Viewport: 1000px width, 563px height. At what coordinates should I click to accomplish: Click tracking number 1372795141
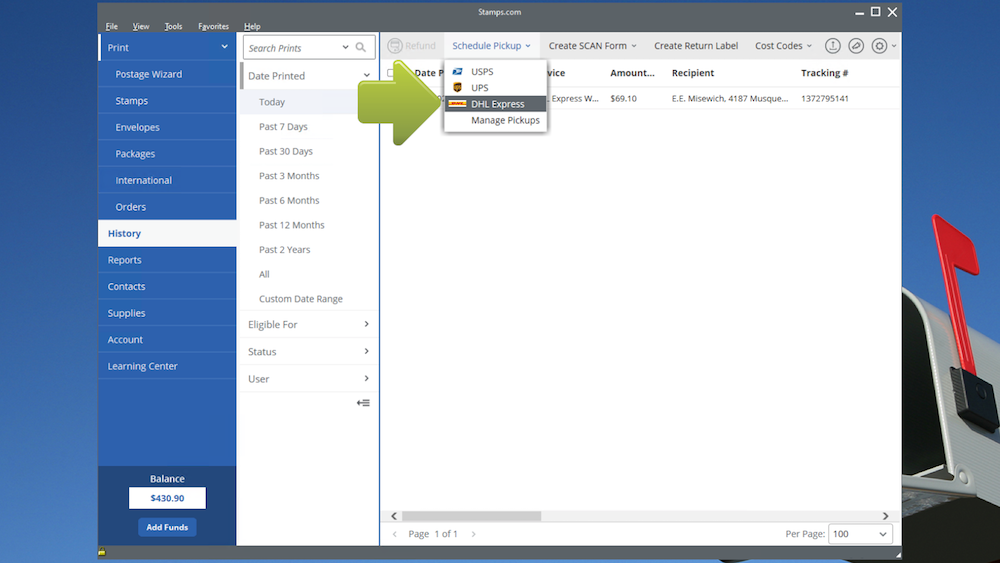coord(825,98)
